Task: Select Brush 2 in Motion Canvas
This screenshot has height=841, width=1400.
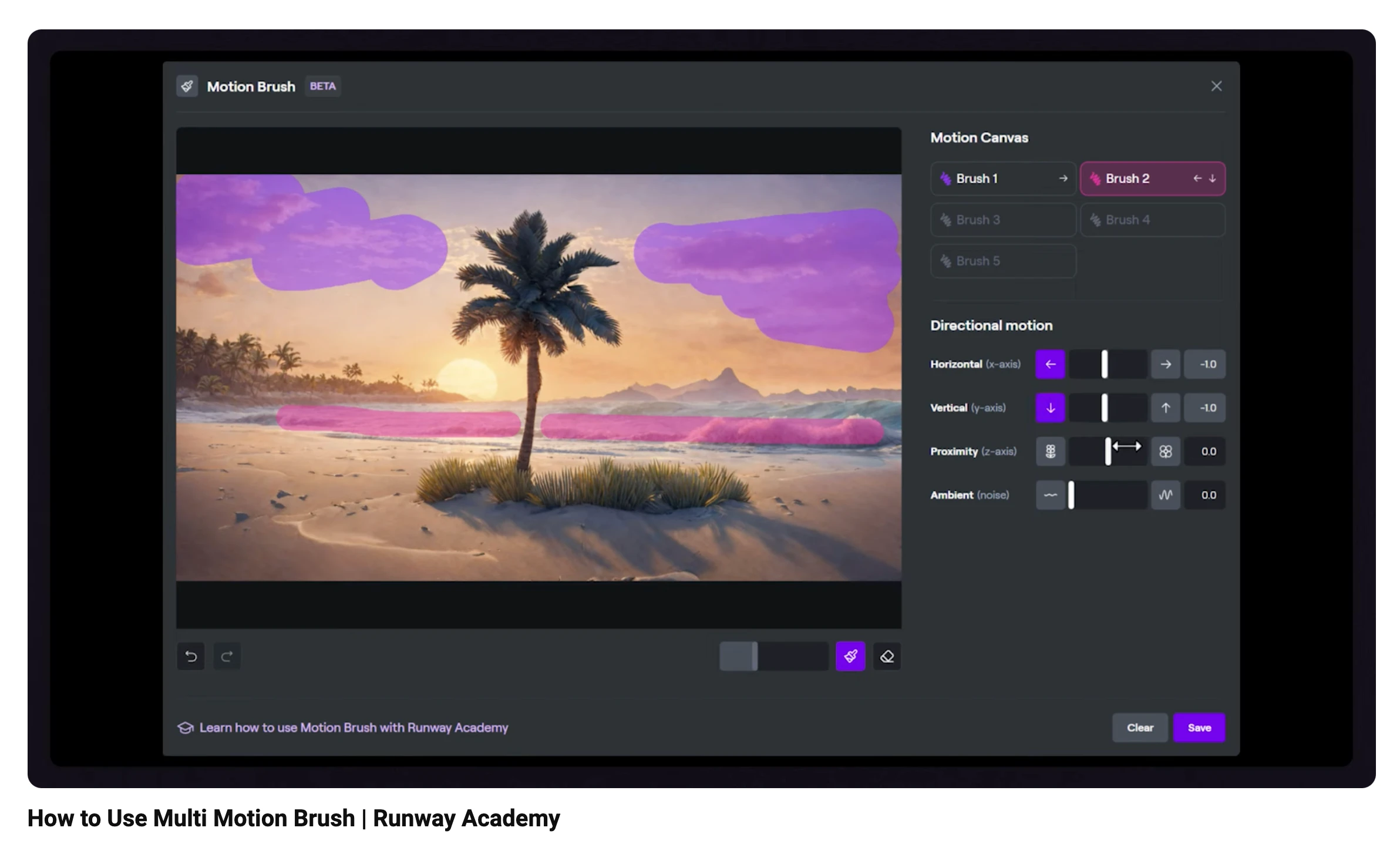Action: click(x=1152, y=179)
